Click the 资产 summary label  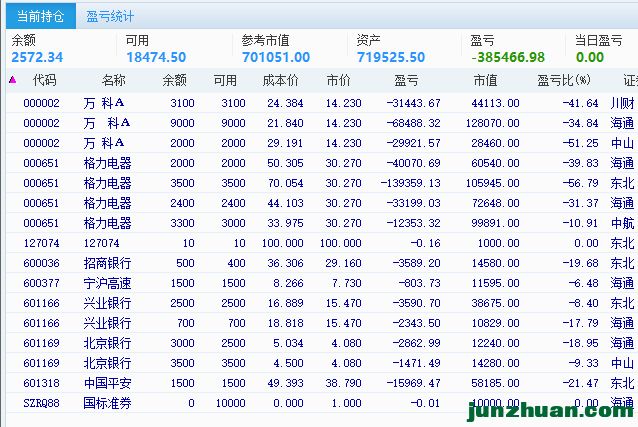(x=368, y=40)
